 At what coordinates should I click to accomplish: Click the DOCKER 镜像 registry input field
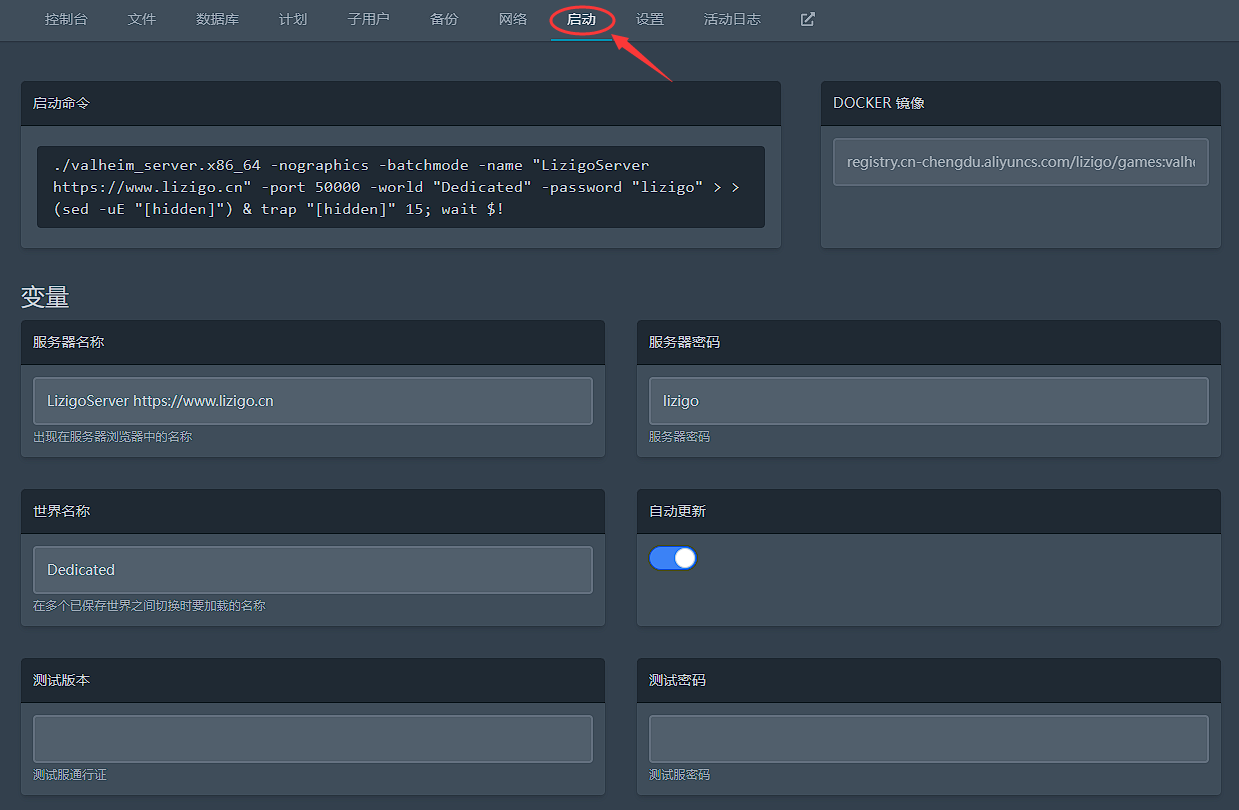[1021, 162]
